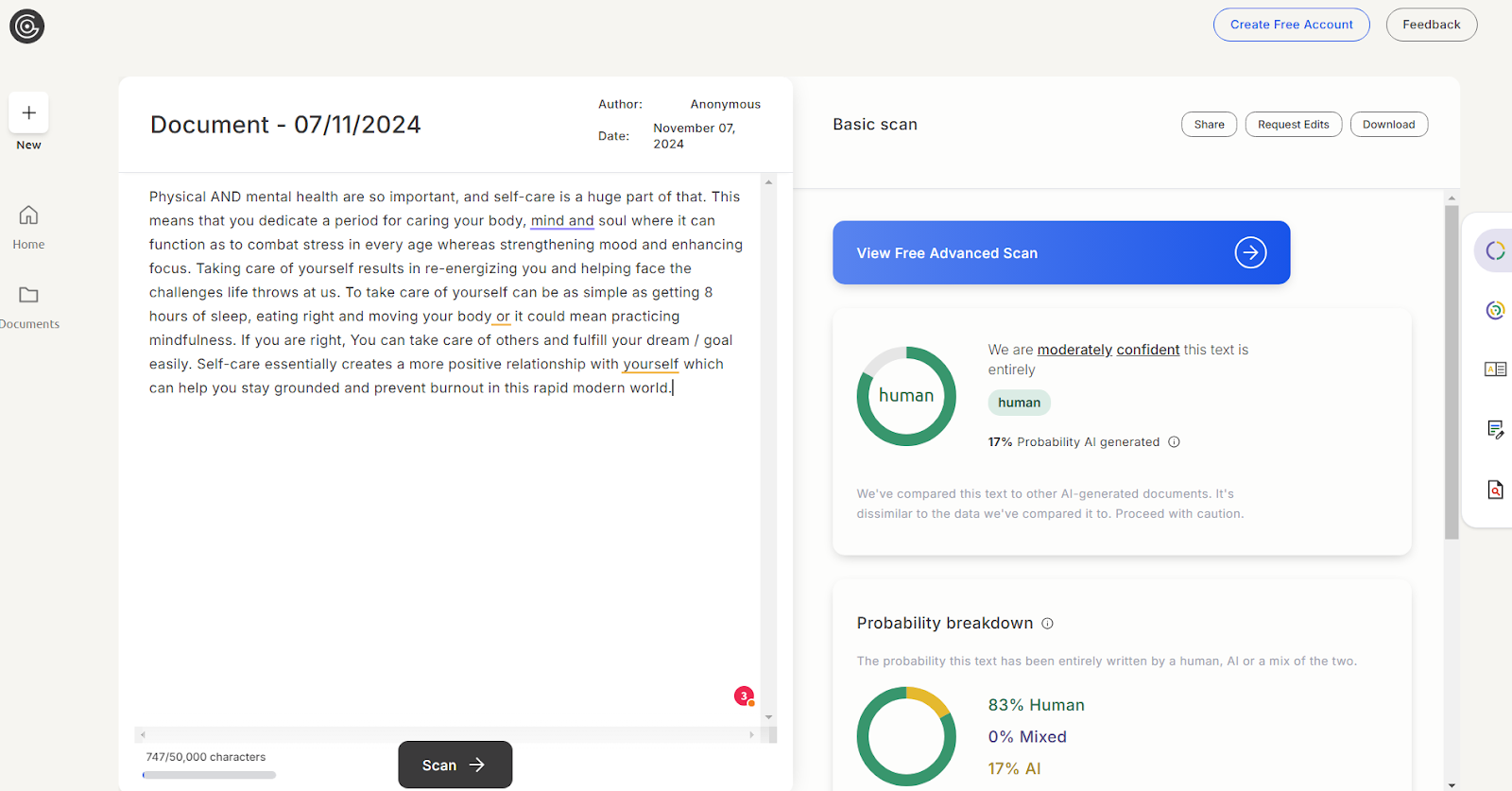Click info icon beside Probability AI generated
Image resolution: width=1512 pixels, height=791 pixels.
(1174, 441)
